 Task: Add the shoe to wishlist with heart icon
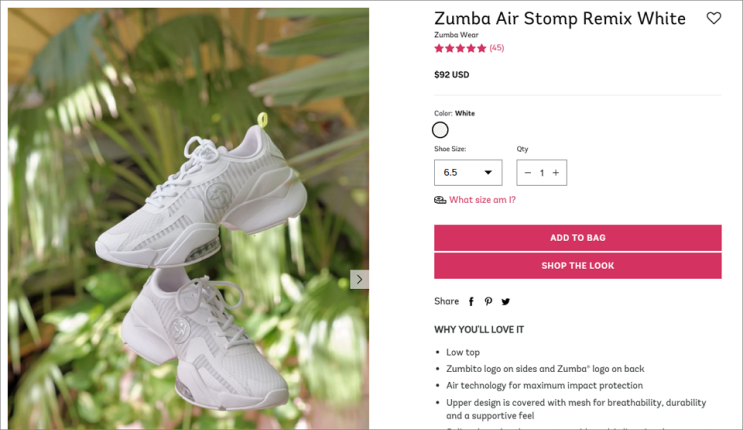tap(713, 18)
